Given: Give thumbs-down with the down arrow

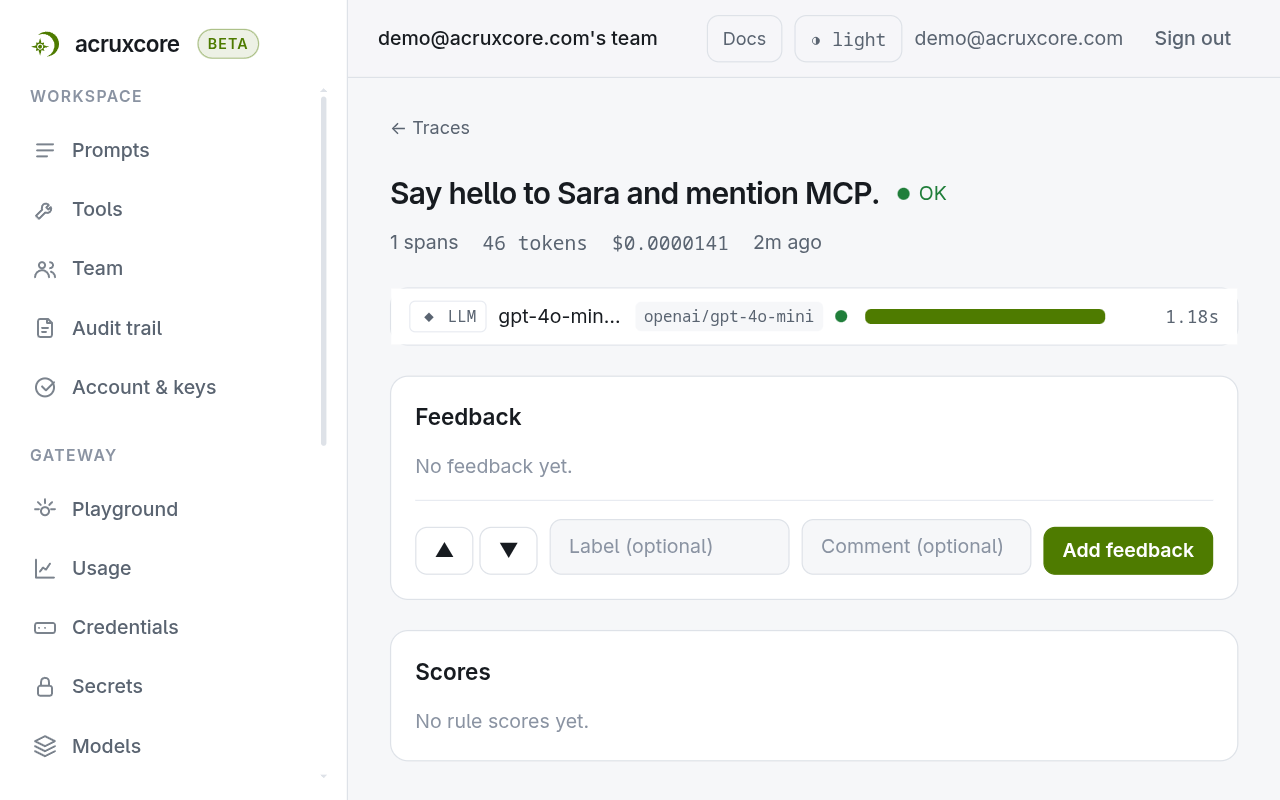Looking at the screenshot, I should [508, 550].
